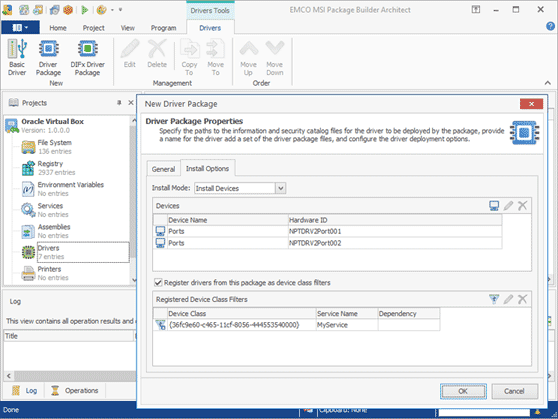Add a new device to Devices list

[x=494, y=205]
